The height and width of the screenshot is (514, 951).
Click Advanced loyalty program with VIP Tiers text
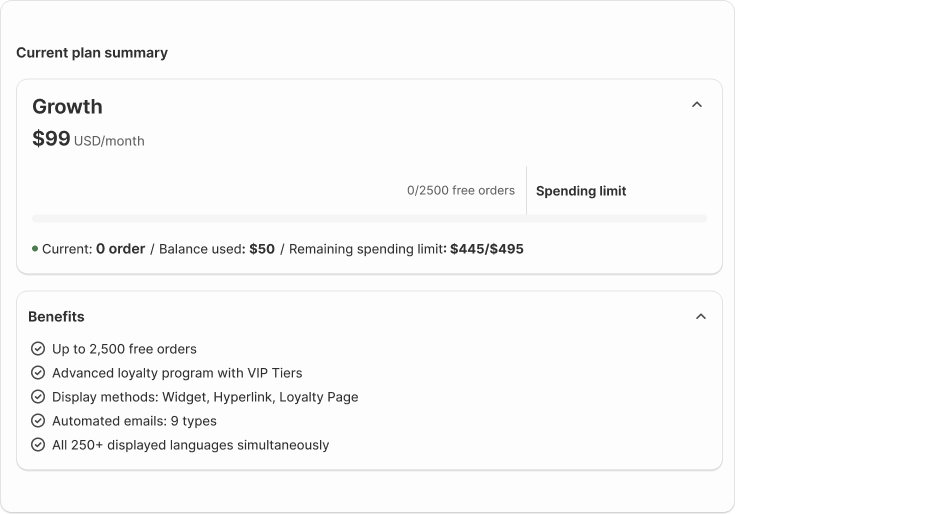177,373
